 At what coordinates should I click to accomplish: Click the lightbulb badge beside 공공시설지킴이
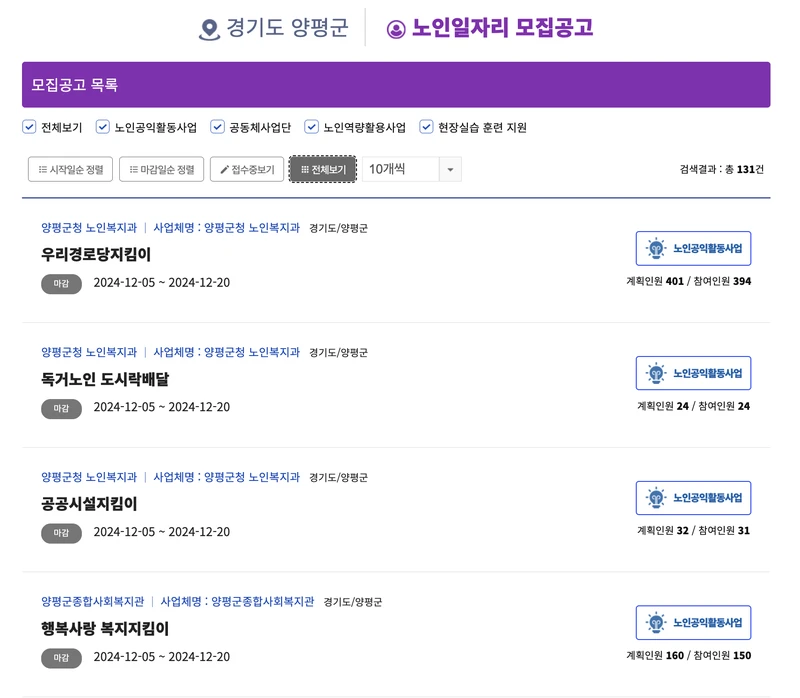pyautogui.click(x=658, y=497)
